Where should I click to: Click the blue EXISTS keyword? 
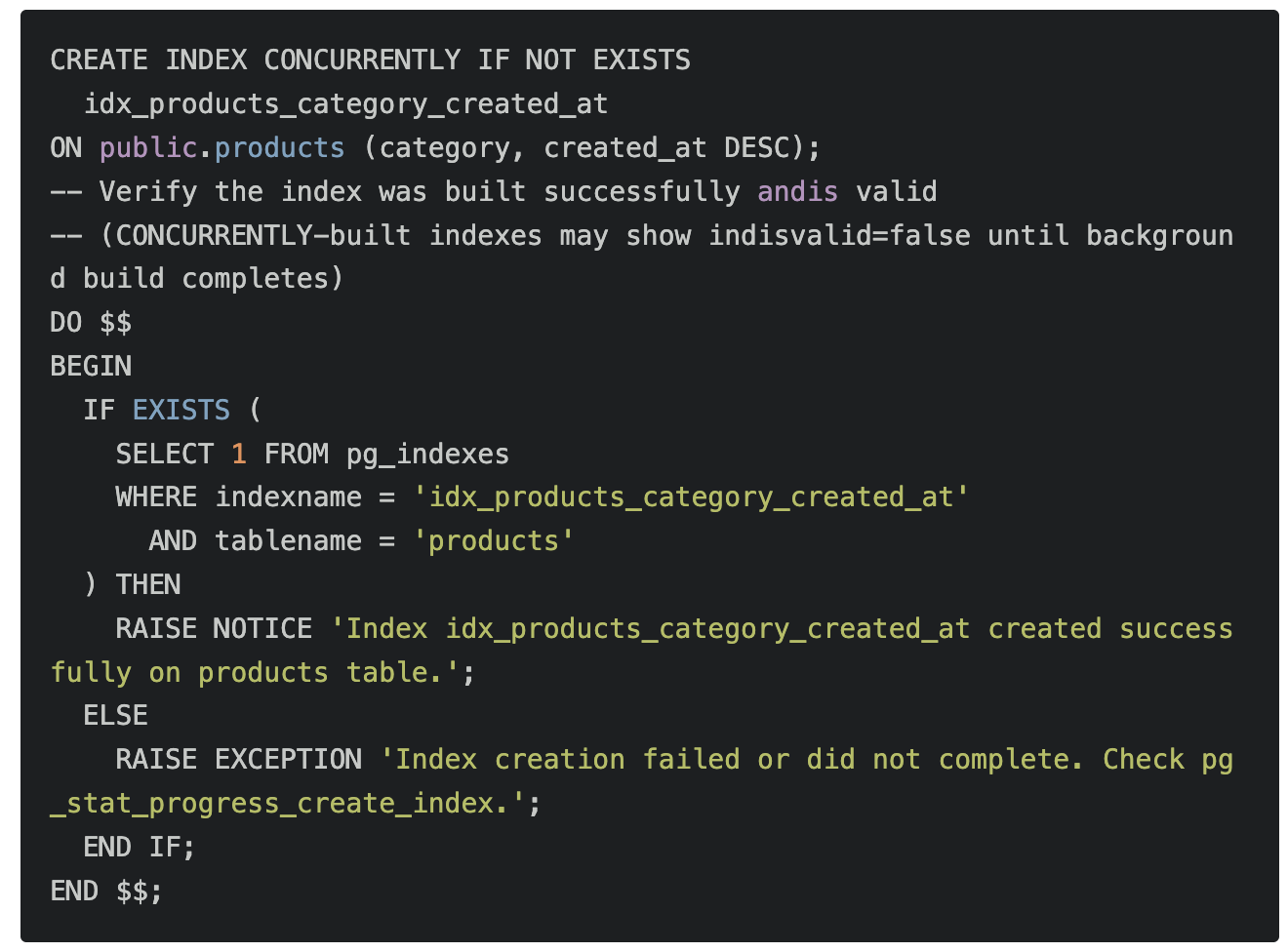(181, 411)
